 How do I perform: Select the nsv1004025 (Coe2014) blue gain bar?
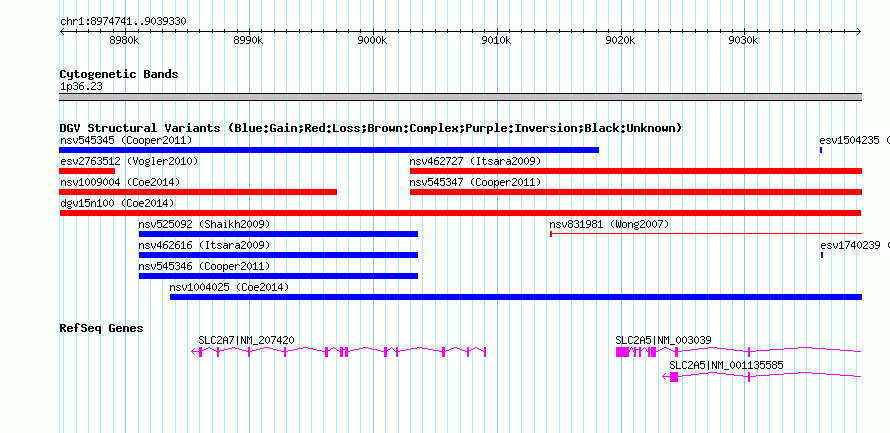pos(516,297)
